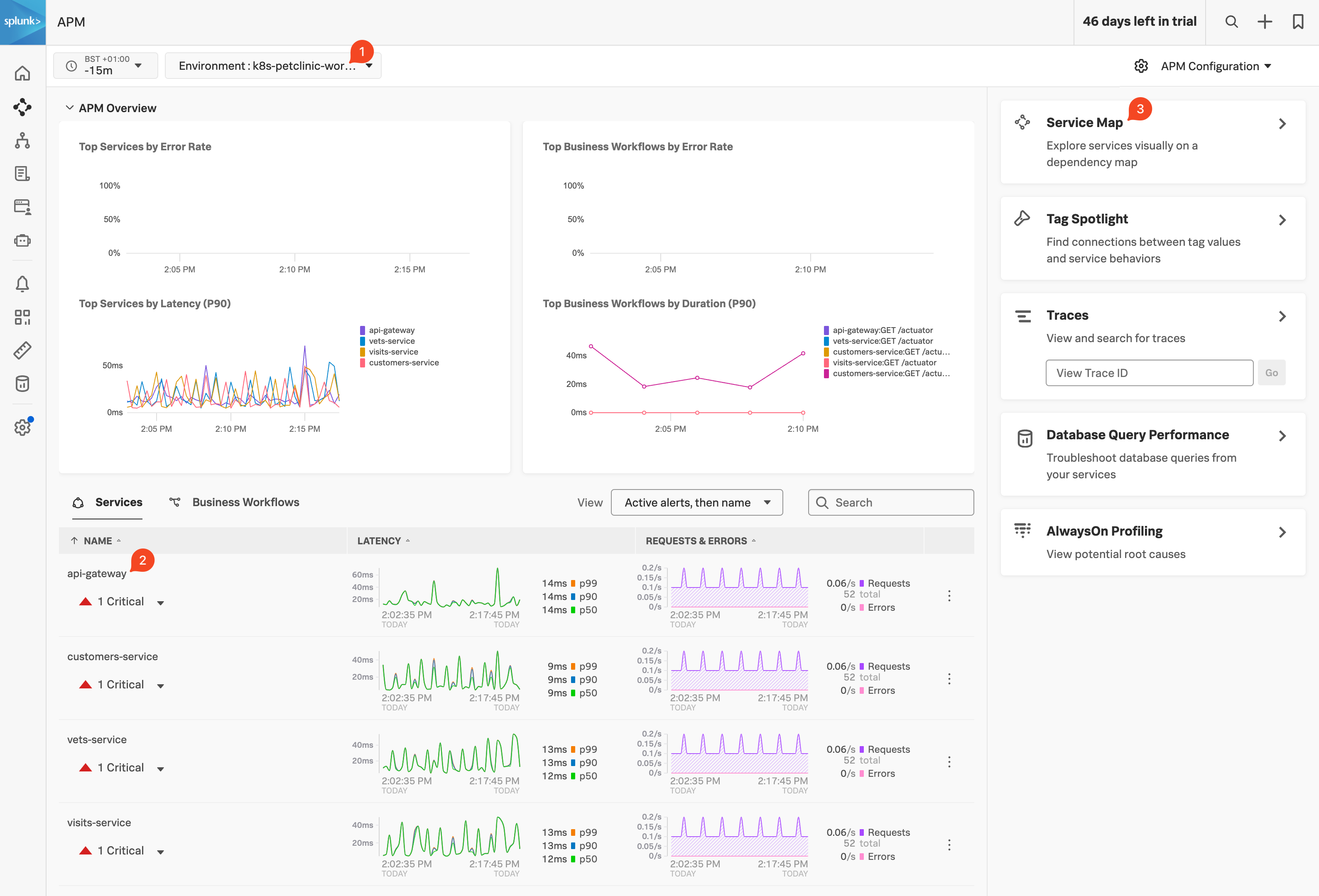Open the Infrastructure hierarchy icon in sidebar
Screen dimensions: 1319x896
point(22,140)
